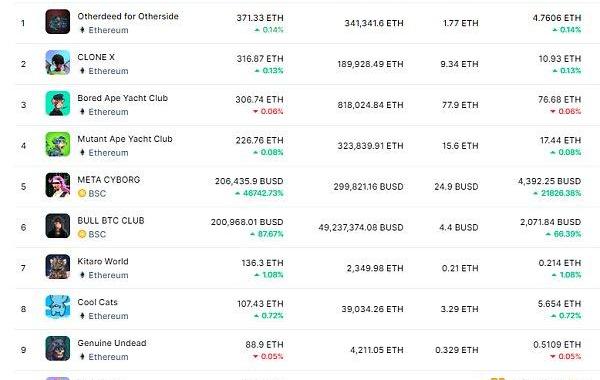
Task: Click the CLONE X collection name
Action: 96,57
